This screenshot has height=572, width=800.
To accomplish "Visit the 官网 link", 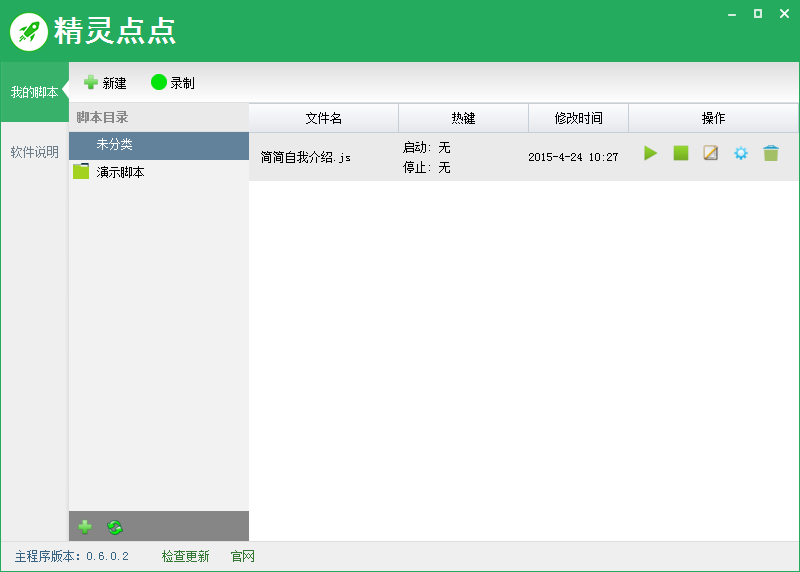I will pyautogui.click(x=243, y=556).
